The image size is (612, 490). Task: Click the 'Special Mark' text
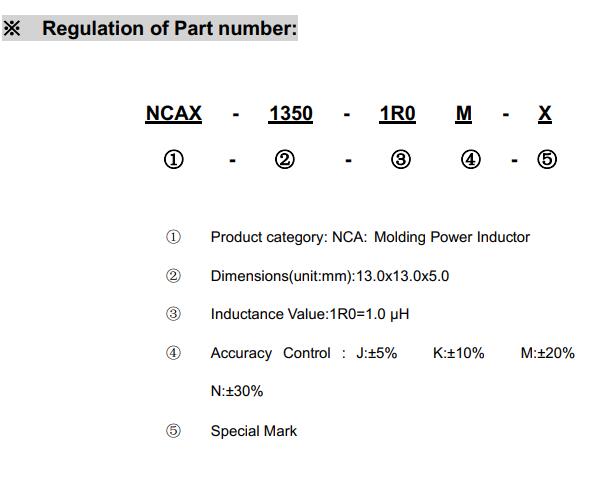254,431
